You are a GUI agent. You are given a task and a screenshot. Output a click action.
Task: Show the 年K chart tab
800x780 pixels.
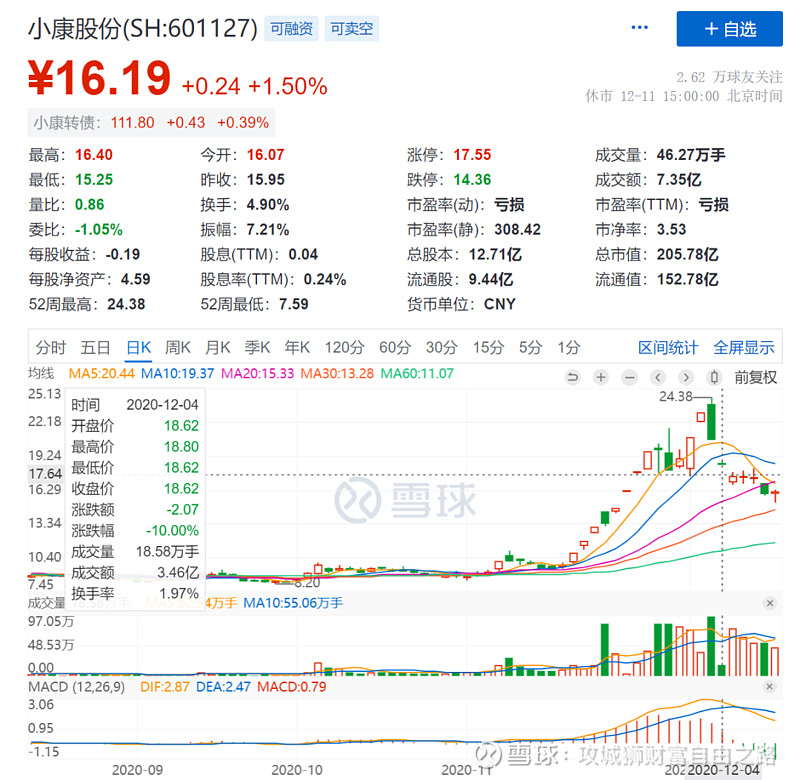coord(297,347)
